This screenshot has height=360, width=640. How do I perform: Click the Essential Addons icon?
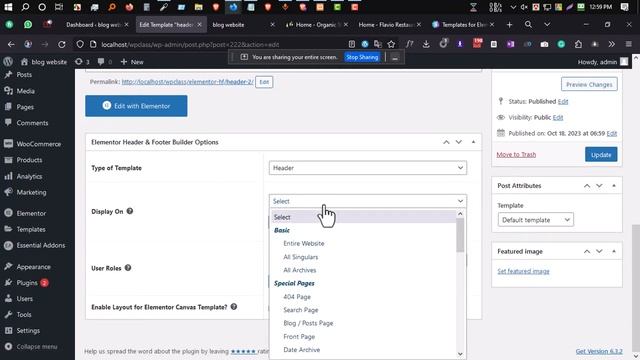(8, 245)
